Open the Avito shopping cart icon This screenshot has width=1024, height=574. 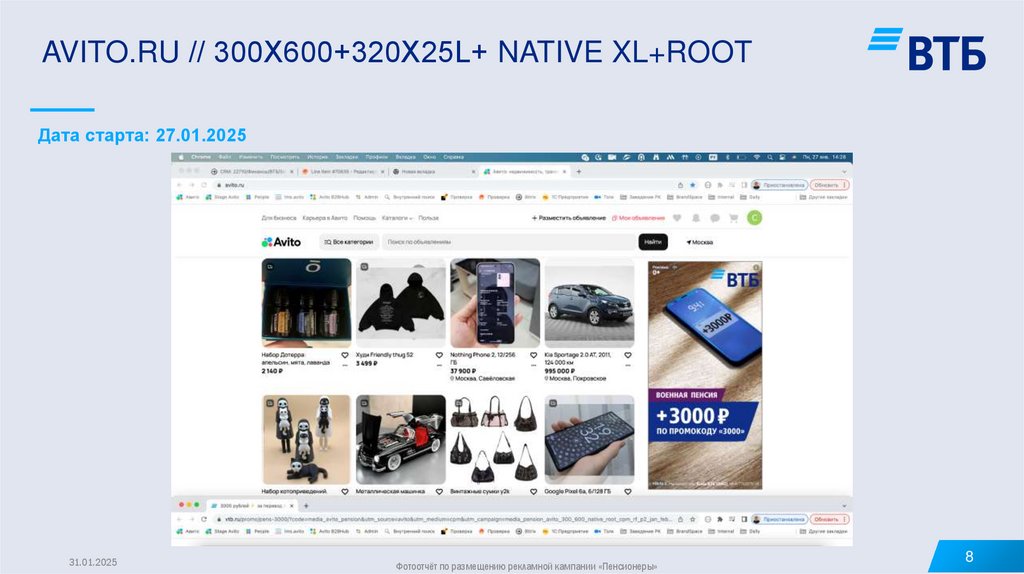click(x=733, y=218)
